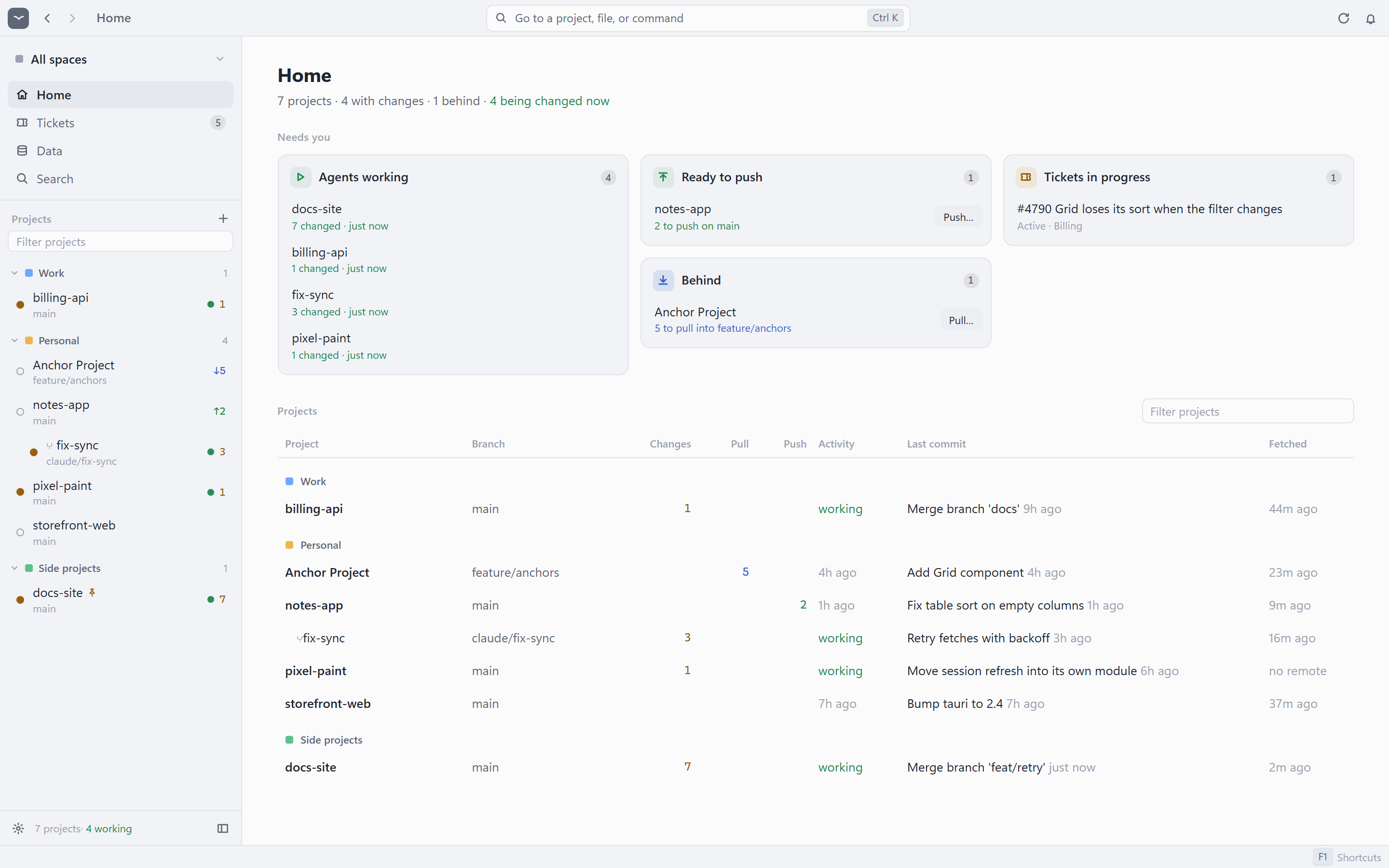1389x868 pixels.
Task: Click the blue Work color swatch in sidebar
Action: tap(29, 273)
